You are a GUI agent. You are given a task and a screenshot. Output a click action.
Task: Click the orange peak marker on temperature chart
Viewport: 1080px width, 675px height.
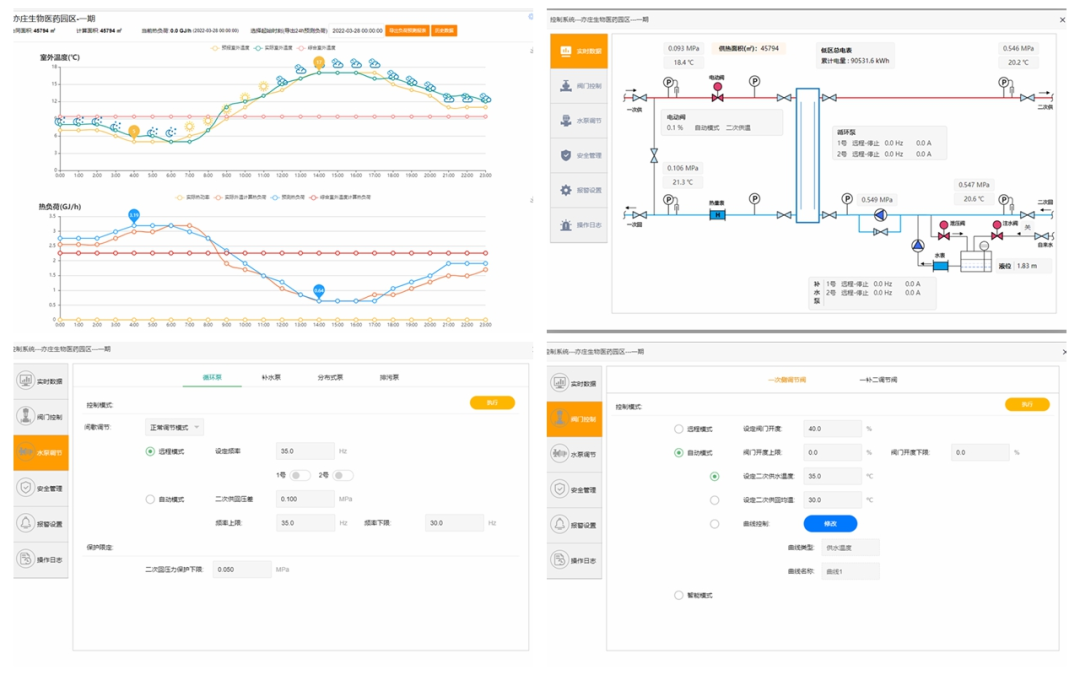(x=319, y=63)
